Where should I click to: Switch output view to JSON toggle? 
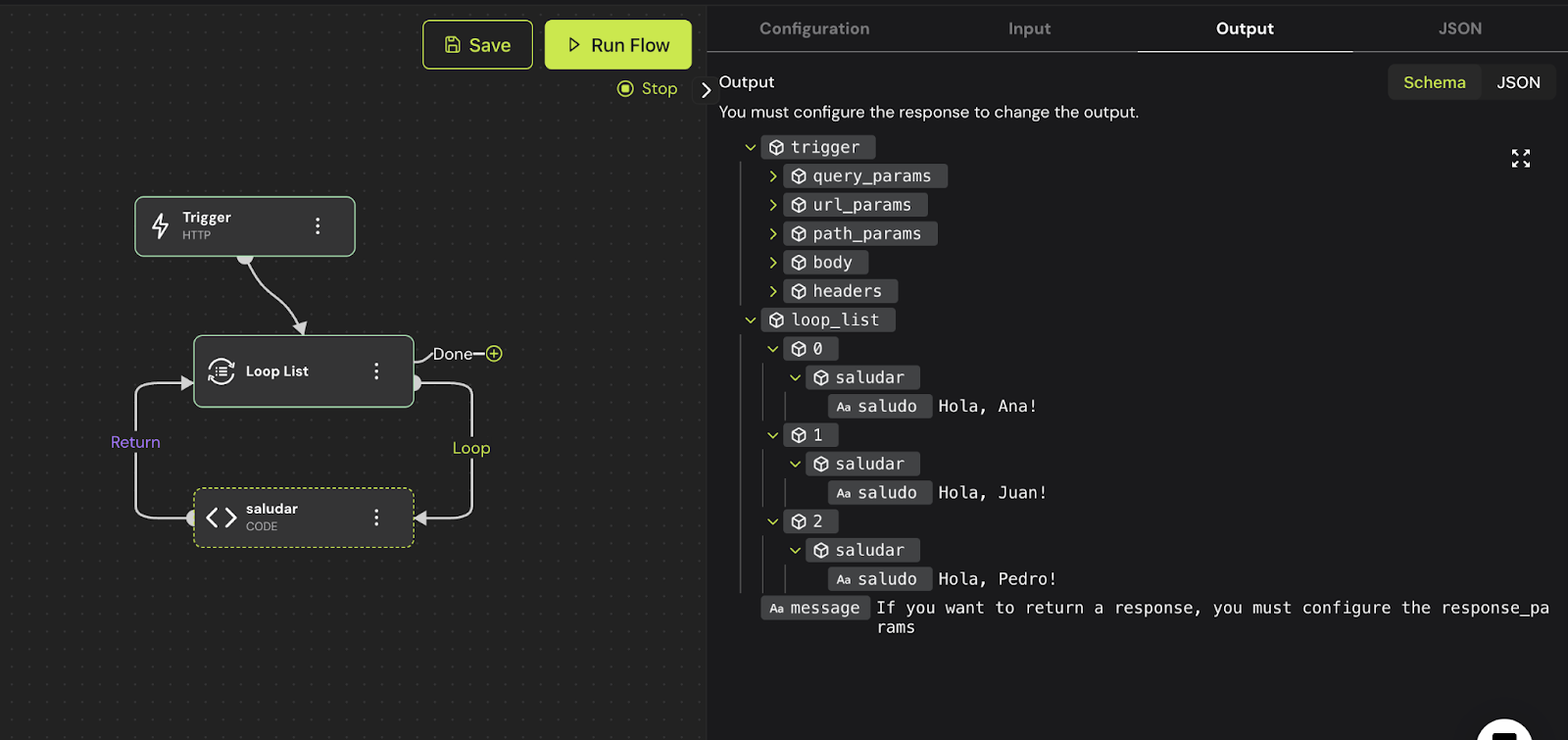point(1518,82)
